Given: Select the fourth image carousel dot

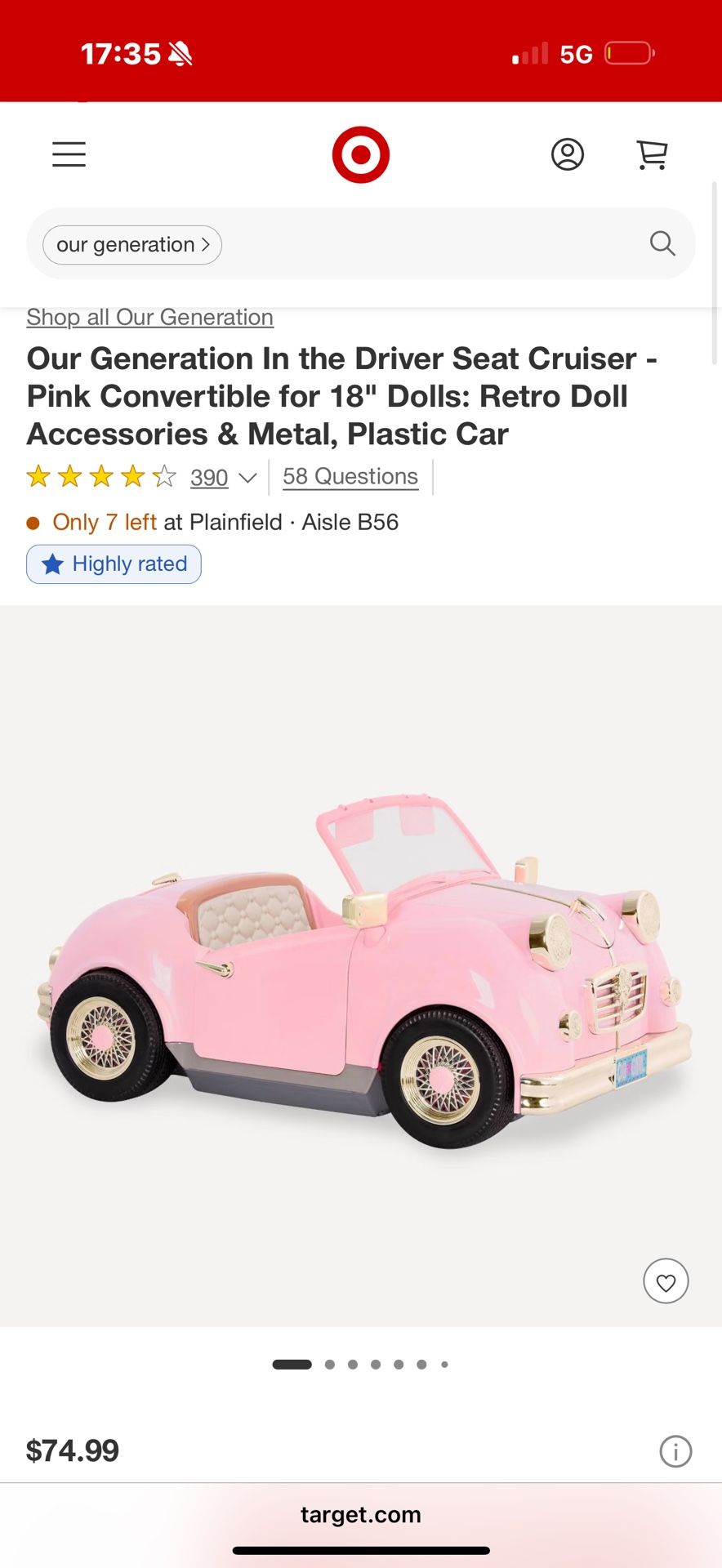Looking at the screenshot, I should pyautogui.click(x=376, y=1365).
